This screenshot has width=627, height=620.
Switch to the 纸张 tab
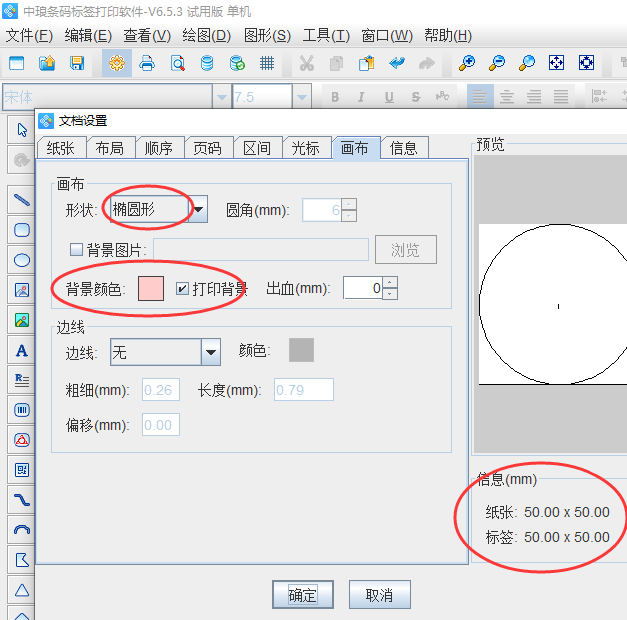pos(60,148)
